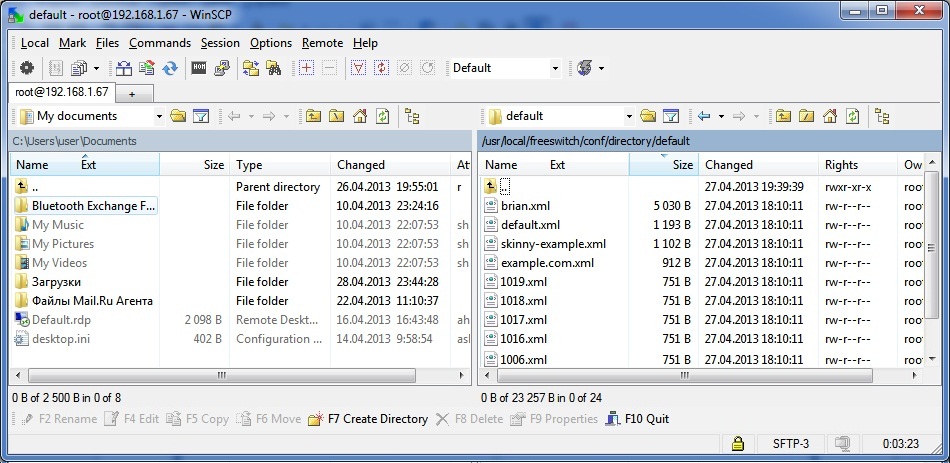
Task: Refresh the remote panel
Action: click(852, 116)
